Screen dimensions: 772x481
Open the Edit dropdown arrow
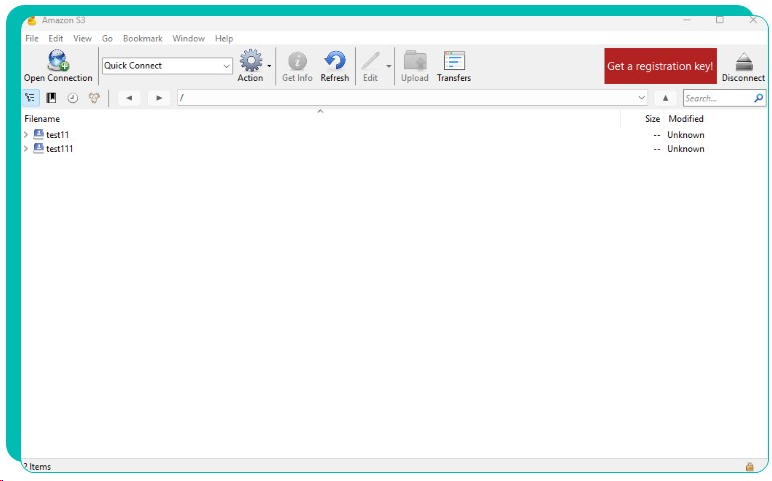pyautogui.click(x=388, y=65)
